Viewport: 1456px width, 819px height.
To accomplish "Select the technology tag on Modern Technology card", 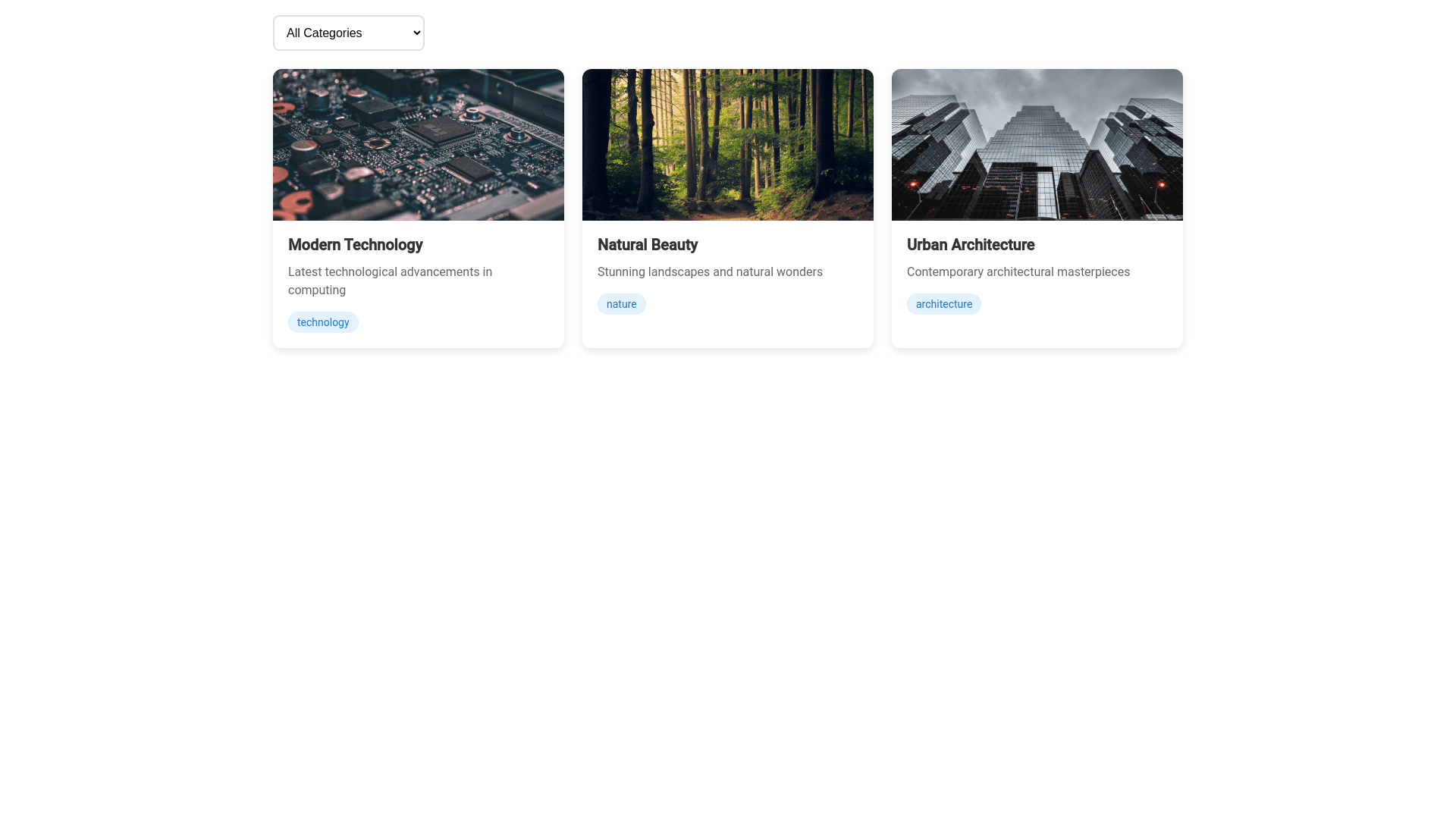I will tap(323, 322).
